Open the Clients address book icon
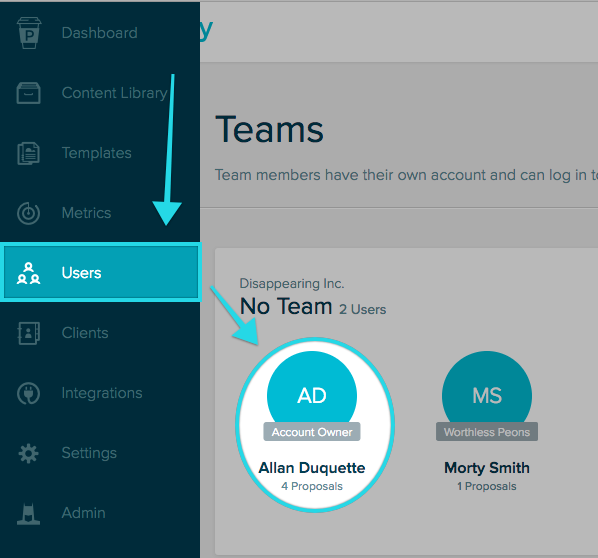 point(29,333)
